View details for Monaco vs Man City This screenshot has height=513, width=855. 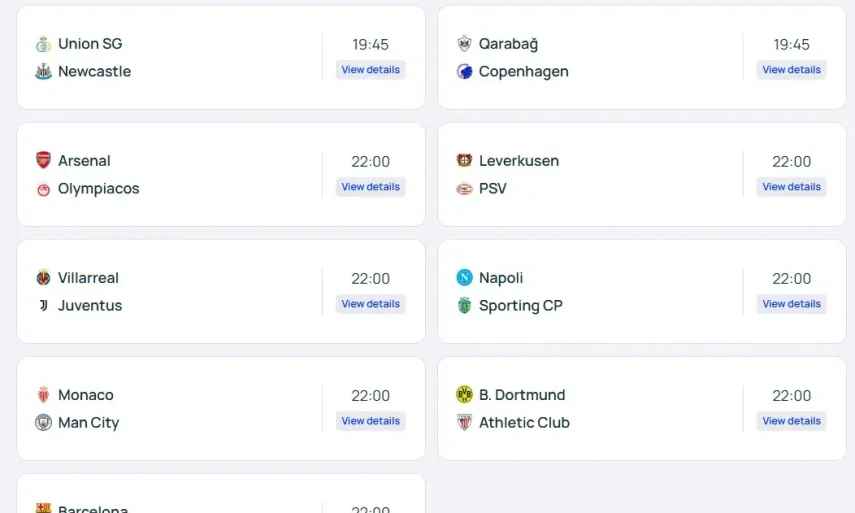point(370,421)
